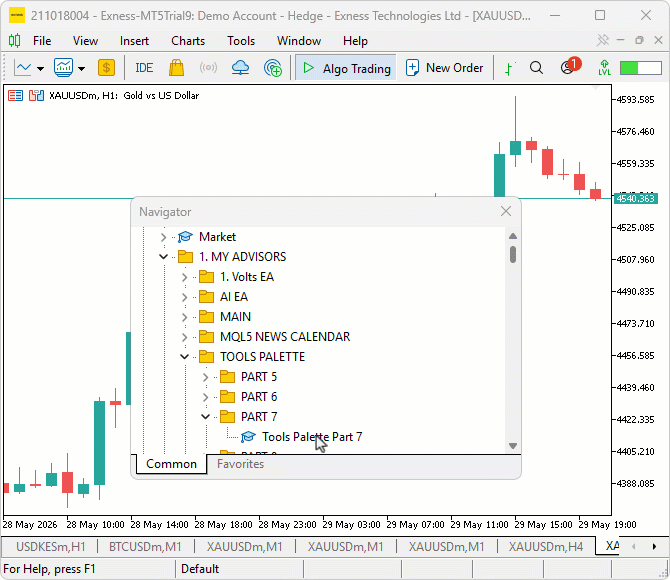Open the Help menu

(355, 41)
